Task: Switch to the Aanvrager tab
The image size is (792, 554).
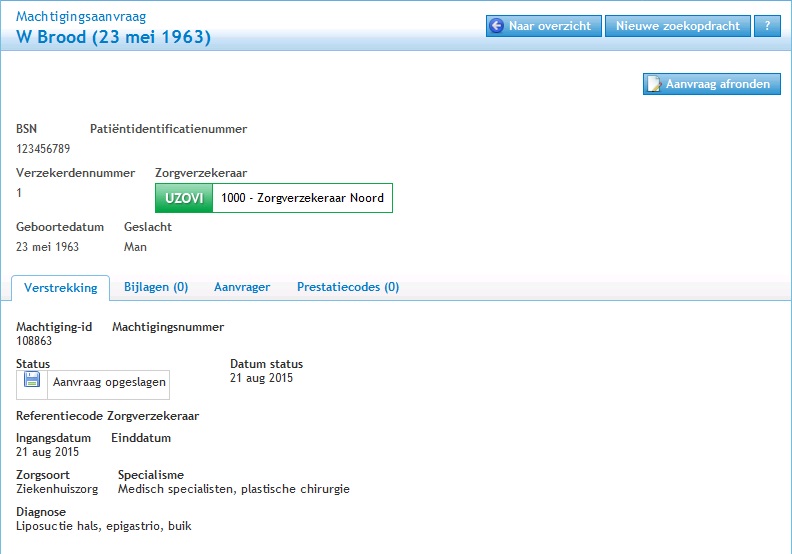Action: [242, 287]
